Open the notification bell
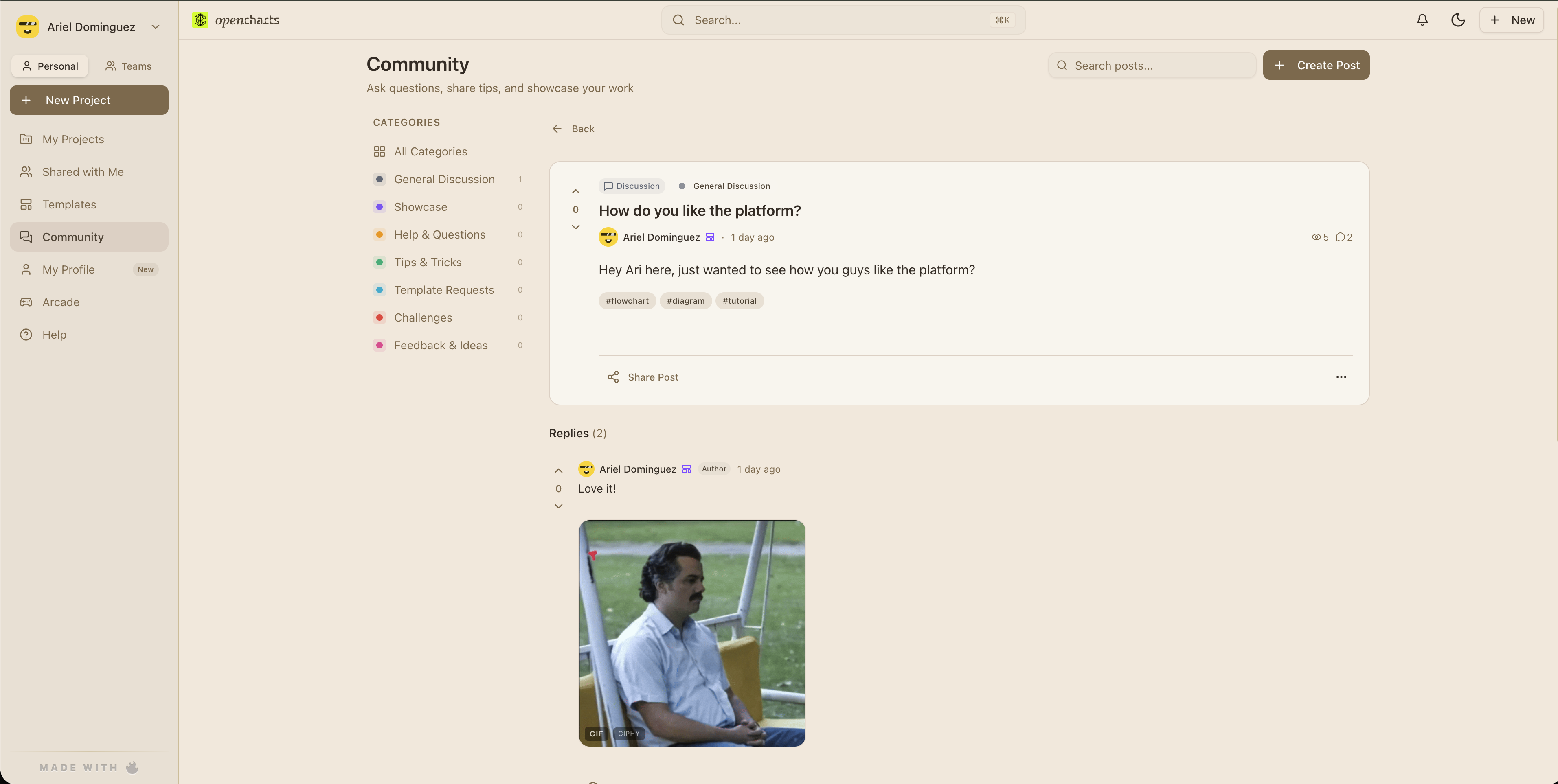 click(x=1422, y=20)
